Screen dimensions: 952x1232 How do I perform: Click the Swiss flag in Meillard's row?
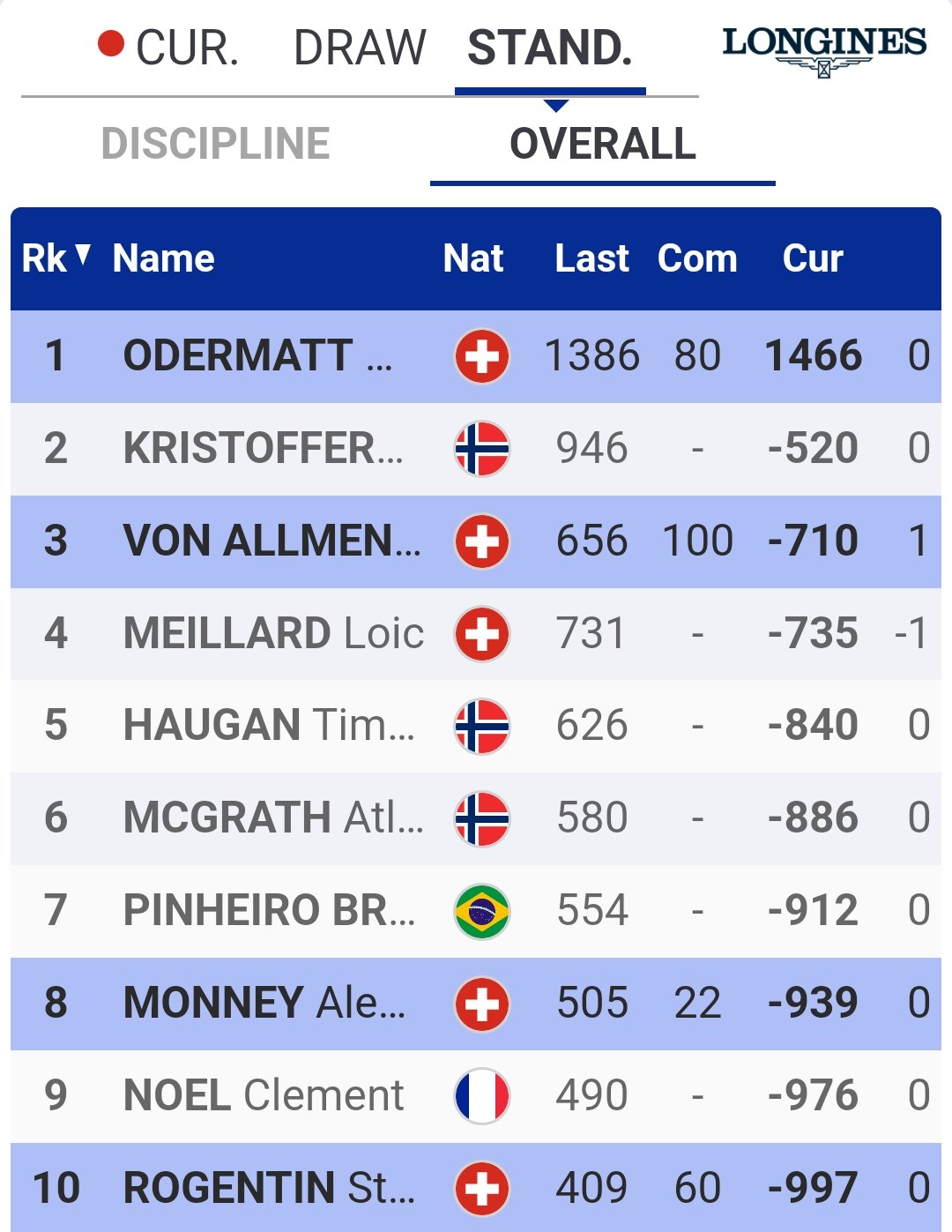click(482, 634)
